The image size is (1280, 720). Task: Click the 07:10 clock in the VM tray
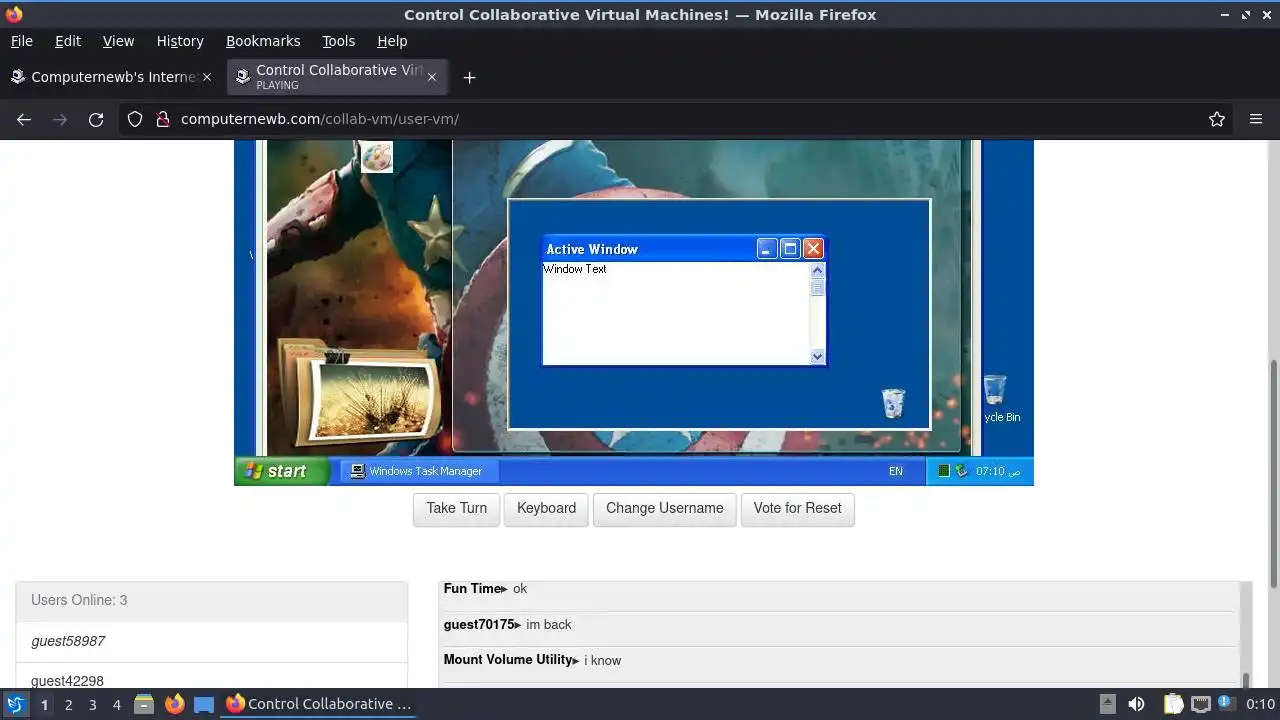(x=997, y=471)
